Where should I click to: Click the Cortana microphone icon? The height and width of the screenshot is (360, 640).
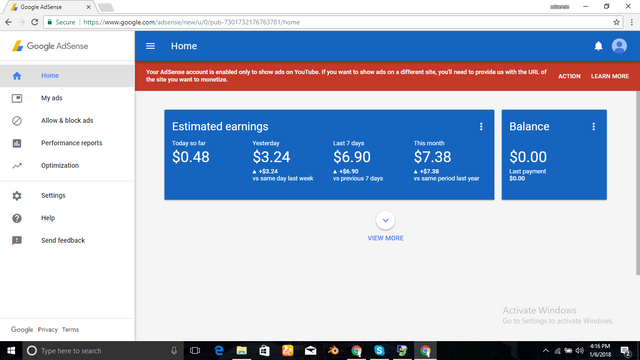click(174, 351)
